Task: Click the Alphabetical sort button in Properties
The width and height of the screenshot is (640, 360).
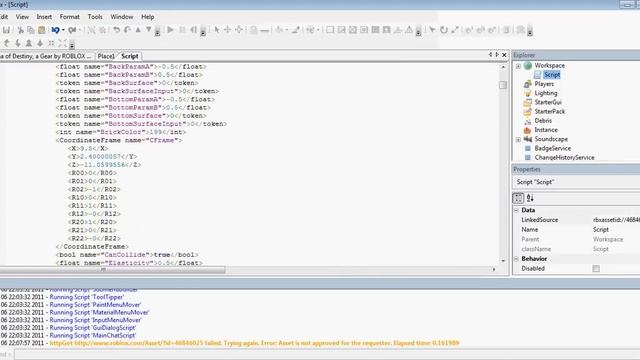Action: pyautogui.click(x=530, y=198)
